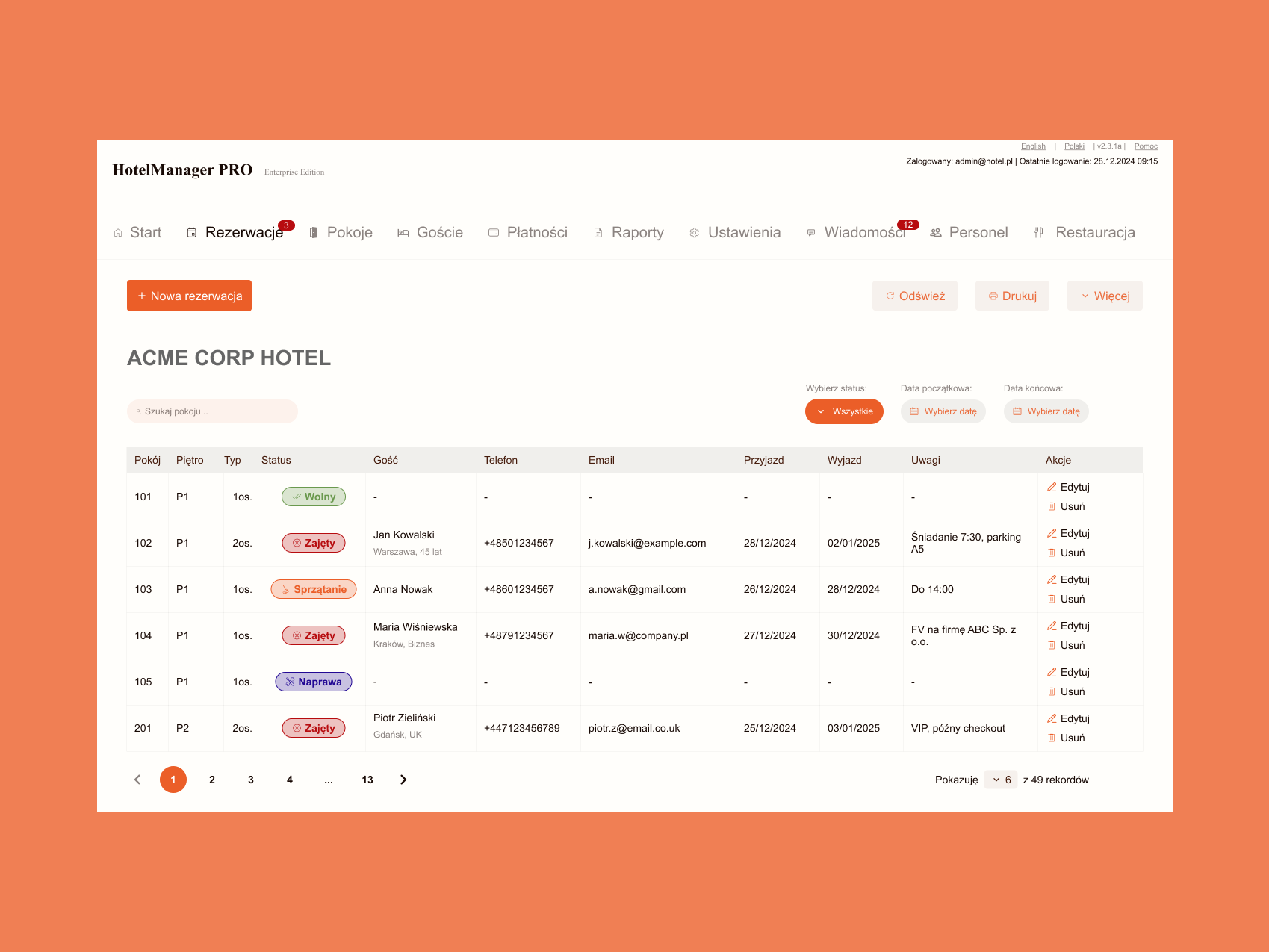The image size is (1269, 952).
Task: Expand the Więcej options menu
Action: [x=1105, y=296]
